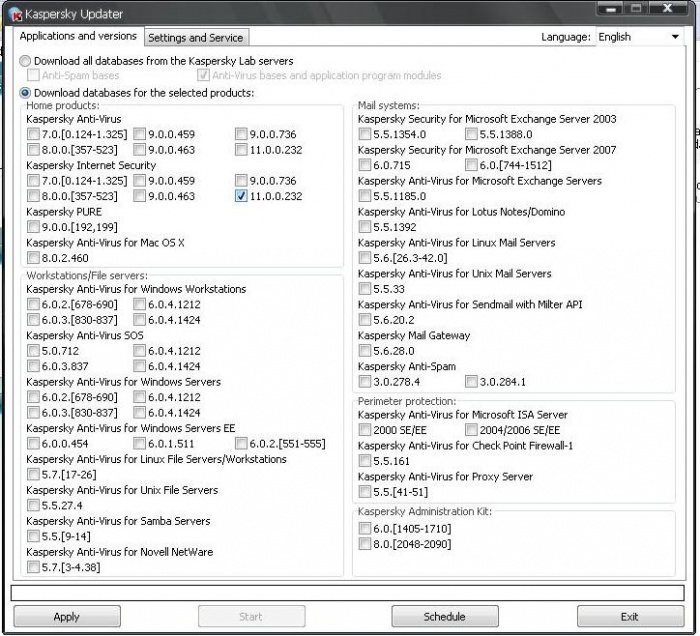Check Windows Servers 6.0.3.[830-837]
Image resolution: width=700 pixels, height=636 pixels.
(33, 412)
